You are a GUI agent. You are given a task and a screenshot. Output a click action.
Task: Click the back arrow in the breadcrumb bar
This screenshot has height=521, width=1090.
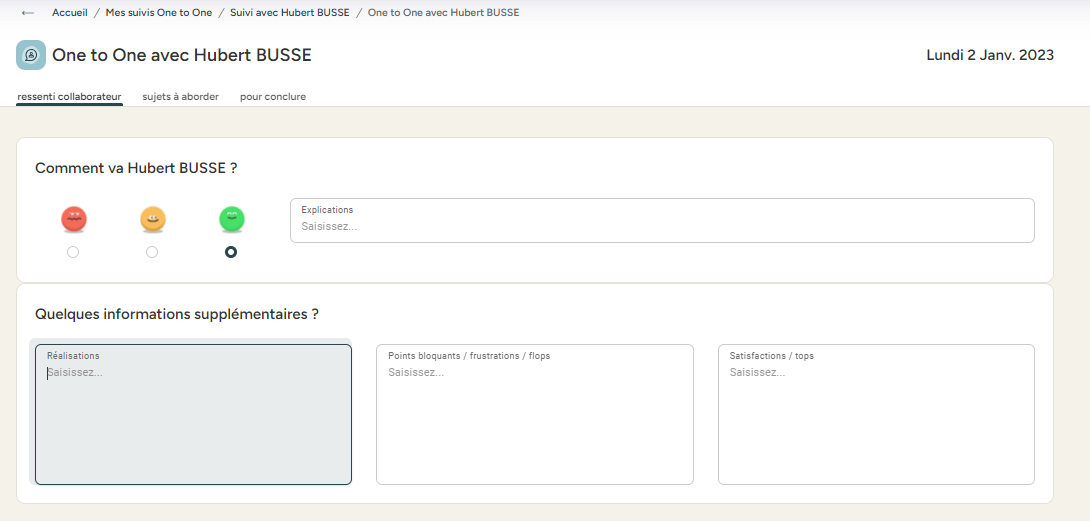[28, 13]
